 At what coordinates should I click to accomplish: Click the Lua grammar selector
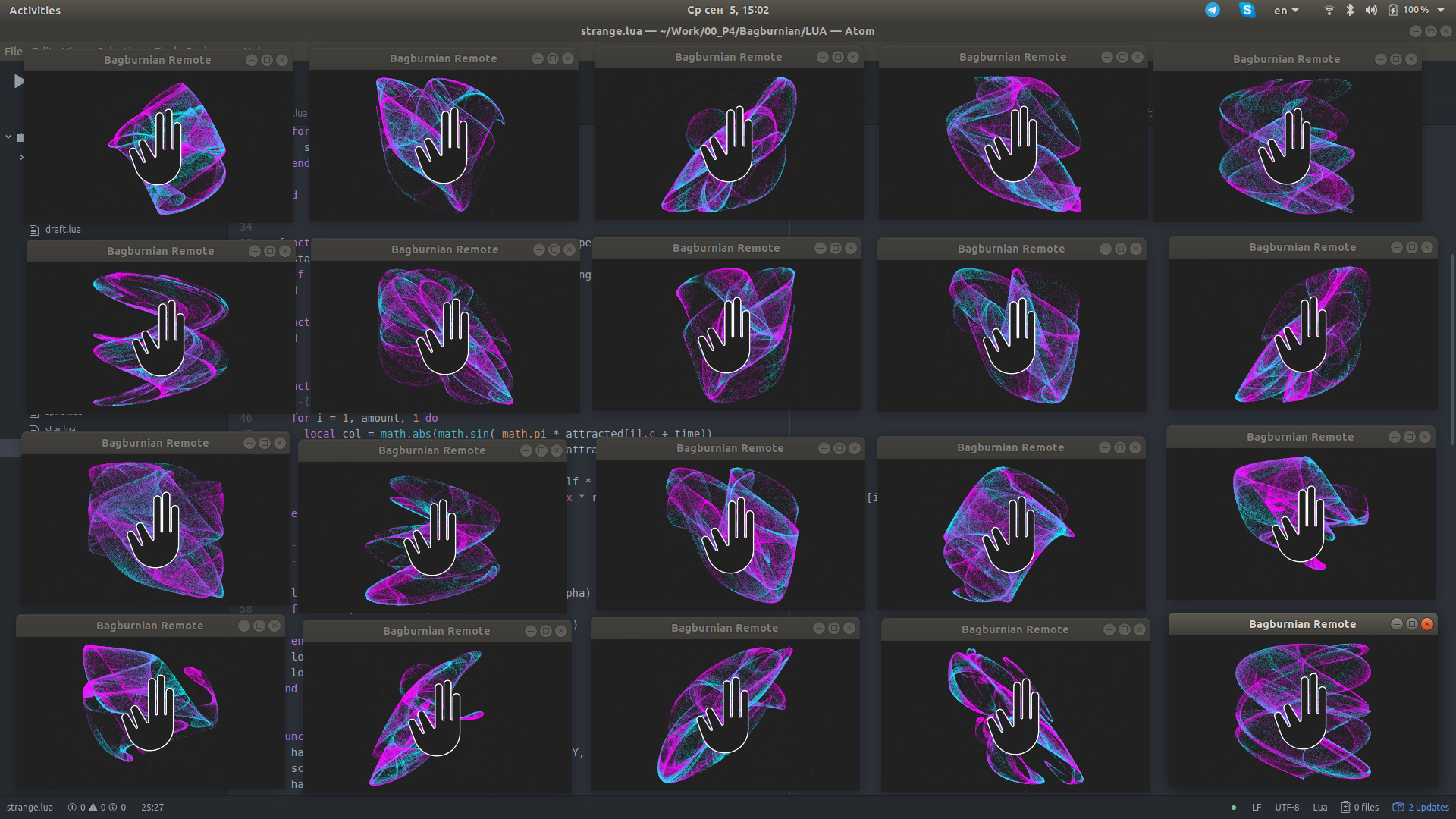tap(1319, 808)
